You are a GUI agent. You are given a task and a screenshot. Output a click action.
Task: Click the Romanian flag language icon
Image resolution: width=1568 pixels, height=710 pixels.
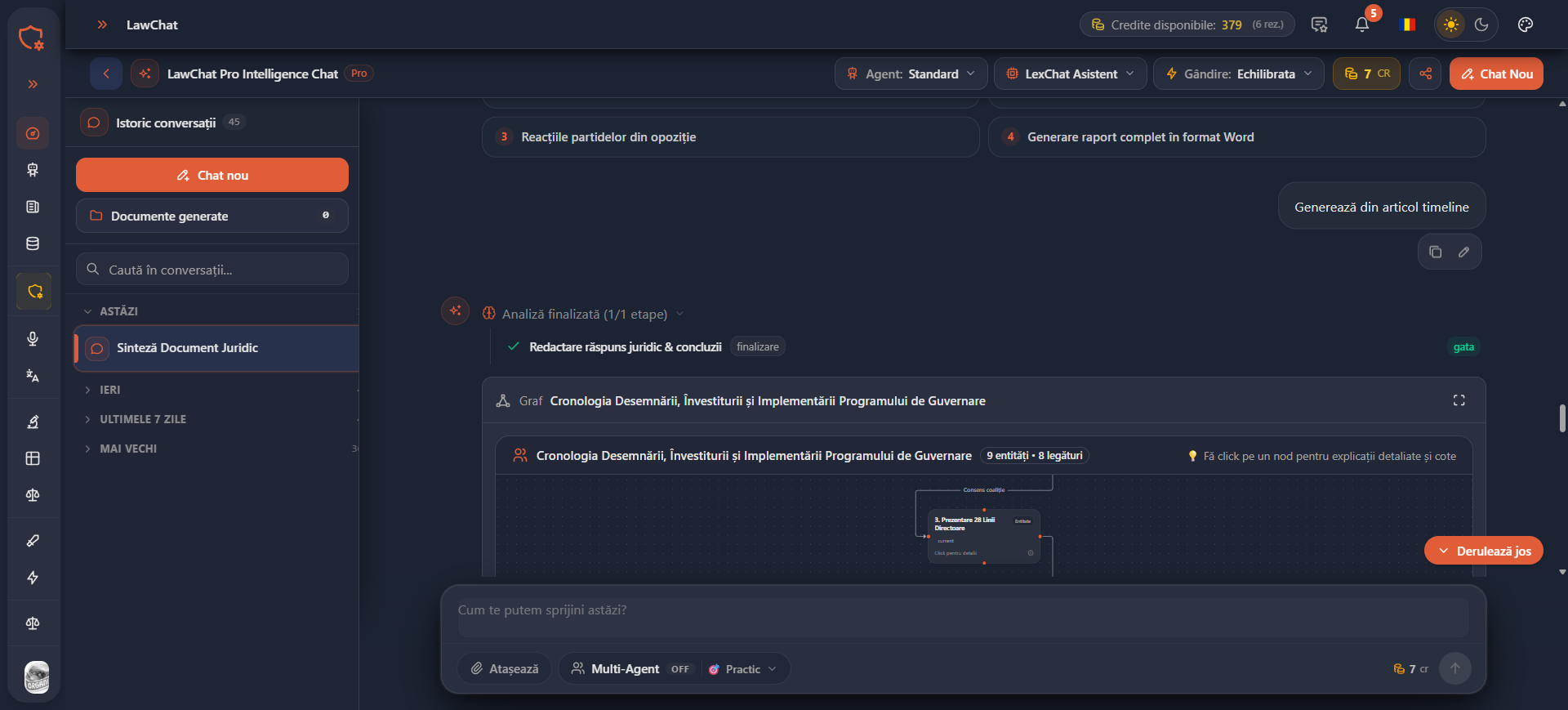(x=1407, y=25)
